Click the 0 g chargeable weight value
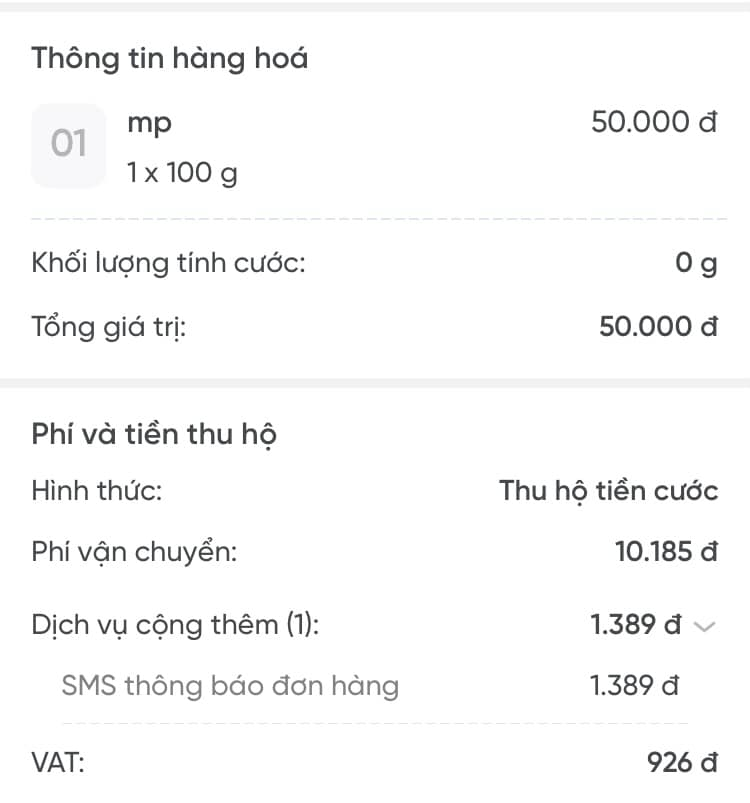Screen dimensions: 750x803 pos(696,265)
